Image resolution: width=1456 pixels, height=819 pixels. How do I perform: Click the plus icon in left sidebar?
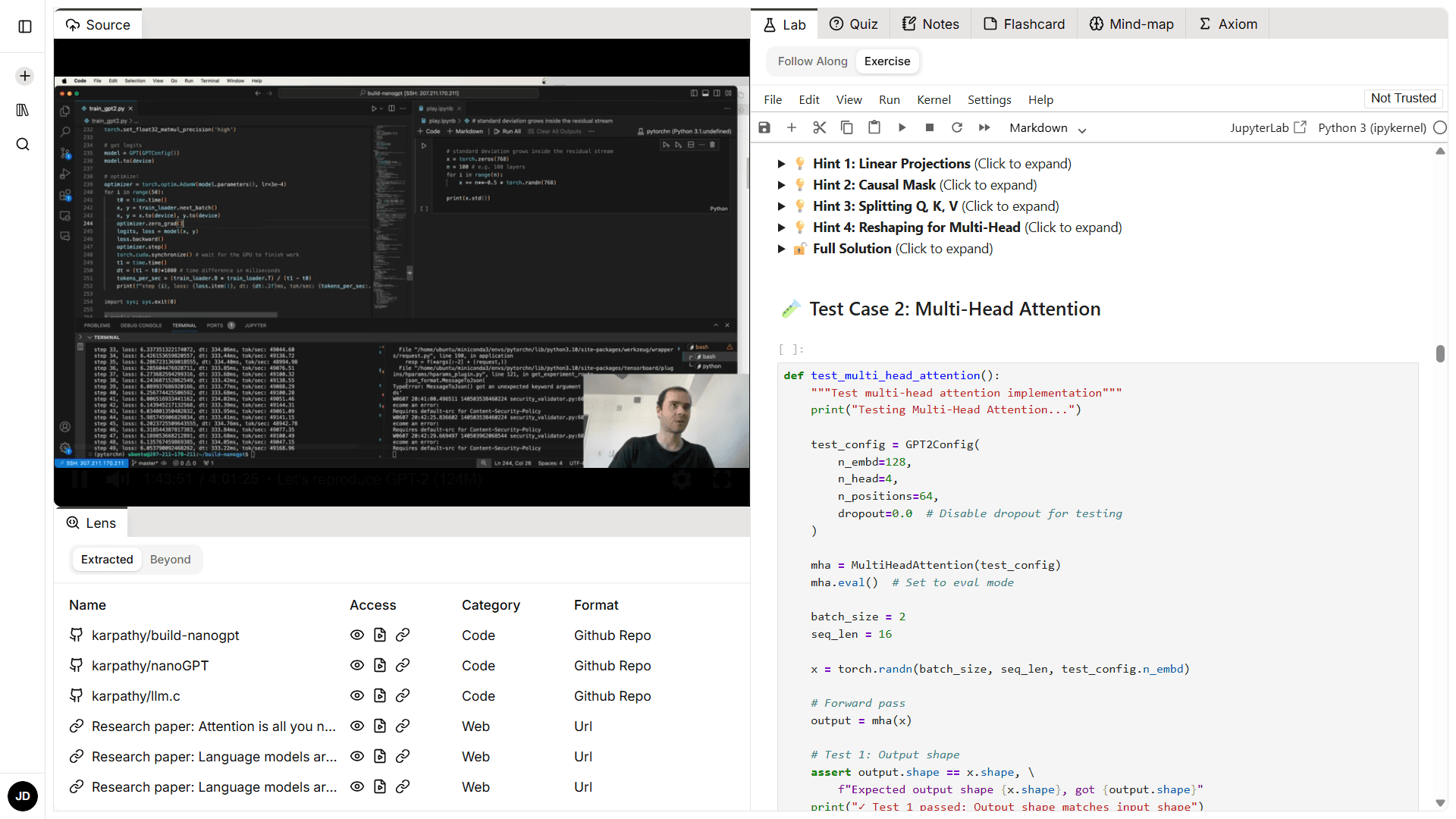(x=25, y=76)
